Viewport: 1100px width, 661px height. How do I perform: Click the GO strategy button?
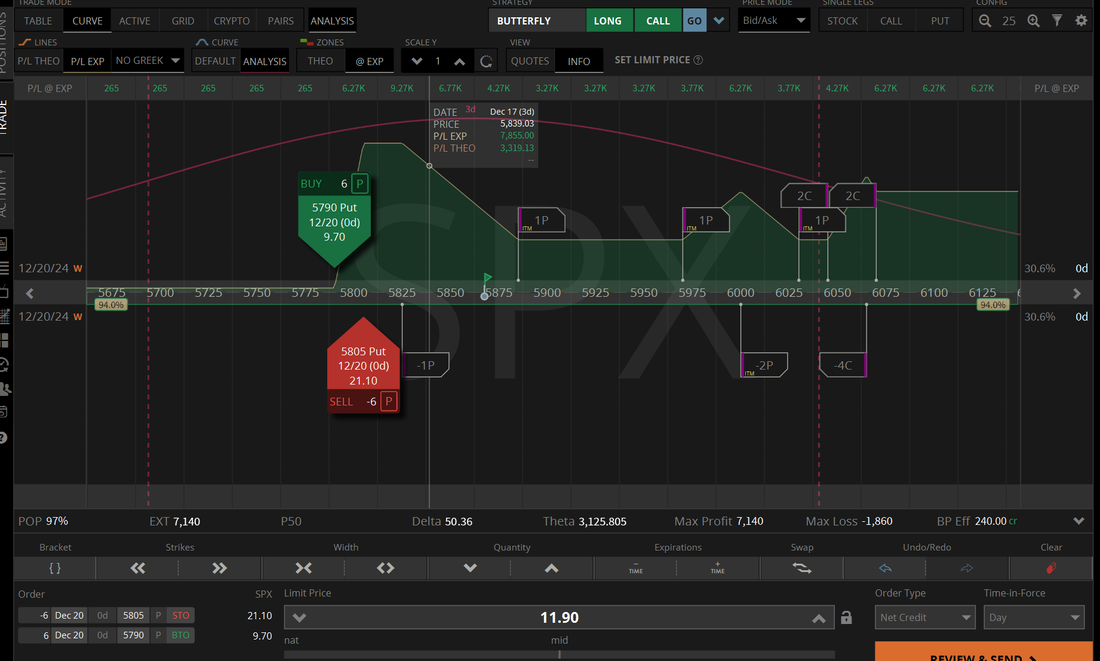click(x=695, y=21)
